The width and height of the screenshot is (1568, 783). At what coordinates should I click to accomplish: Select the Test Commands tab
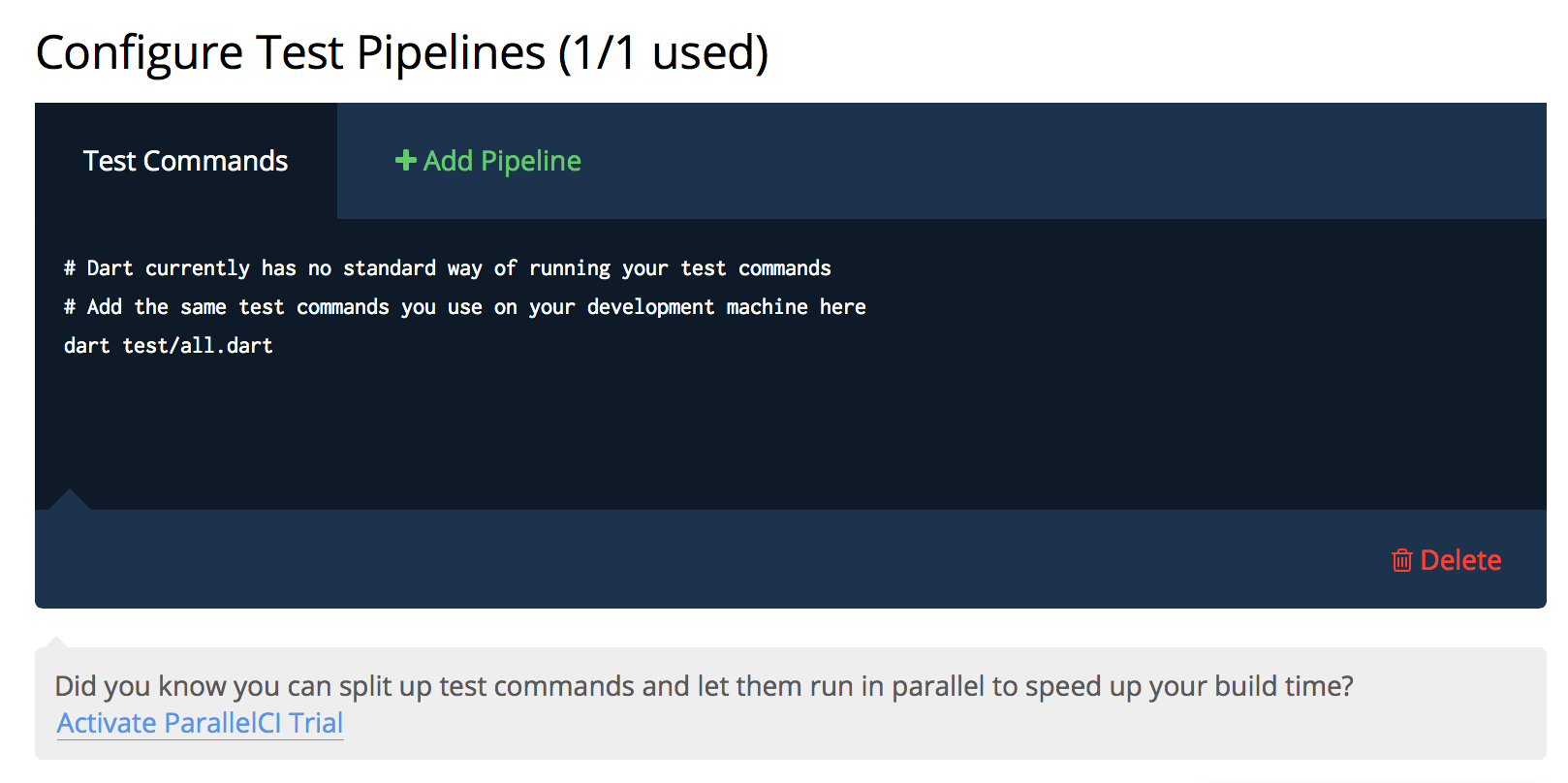(x=185, y=161)
